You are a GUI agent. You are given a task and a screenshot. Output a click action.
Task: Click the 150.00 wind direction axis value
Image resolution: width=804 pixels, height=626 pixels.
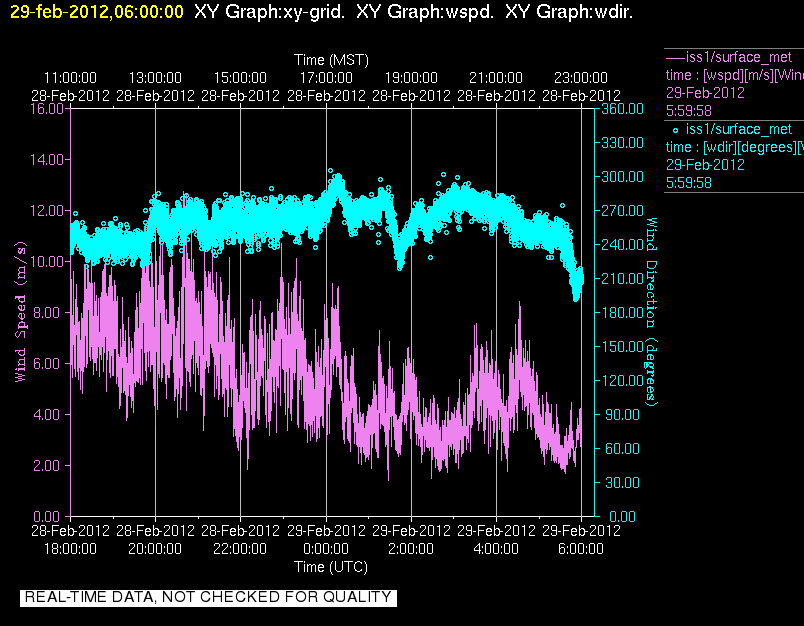(x=622, y=347)
